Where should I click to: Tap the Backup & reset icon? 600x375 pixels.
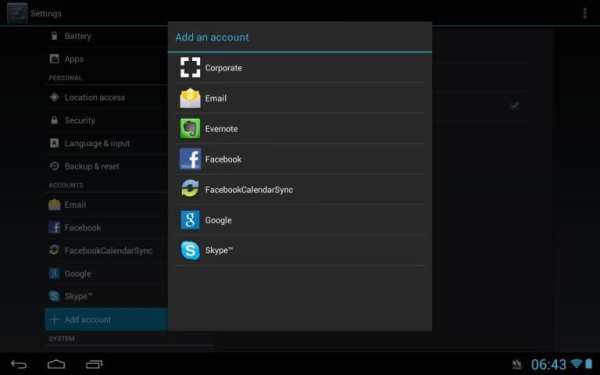point(54,166)
